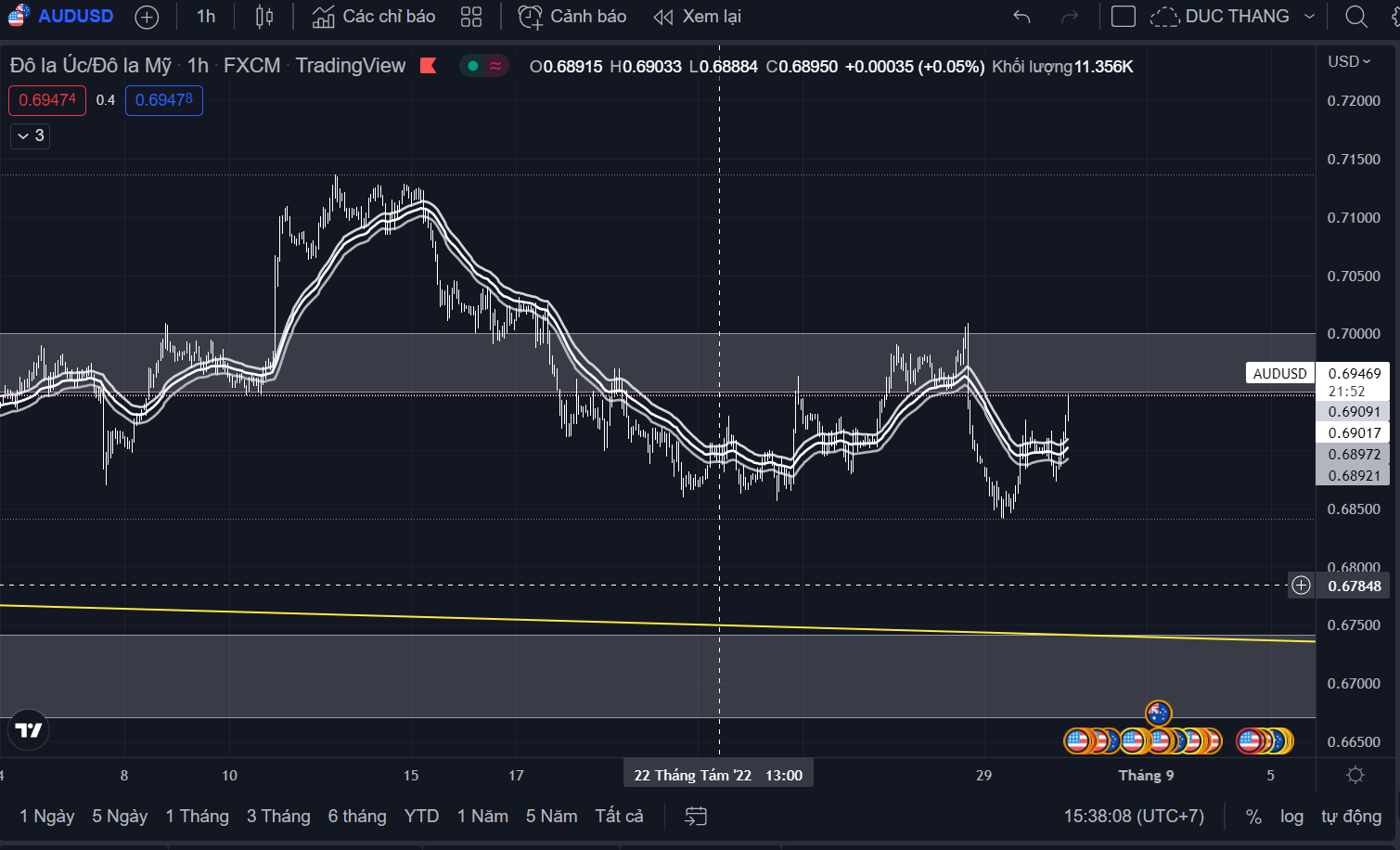Expand the arrow next to DUC THANG
Screen dimensions: 1400x850
tap(1309, 17)
